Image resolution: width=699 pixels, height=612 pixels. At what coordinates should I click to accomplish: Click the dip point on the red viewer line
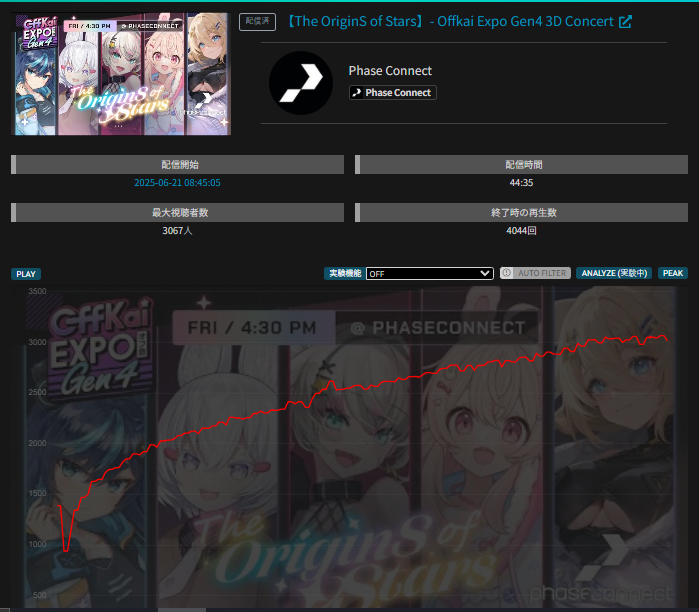pos(66,550)
